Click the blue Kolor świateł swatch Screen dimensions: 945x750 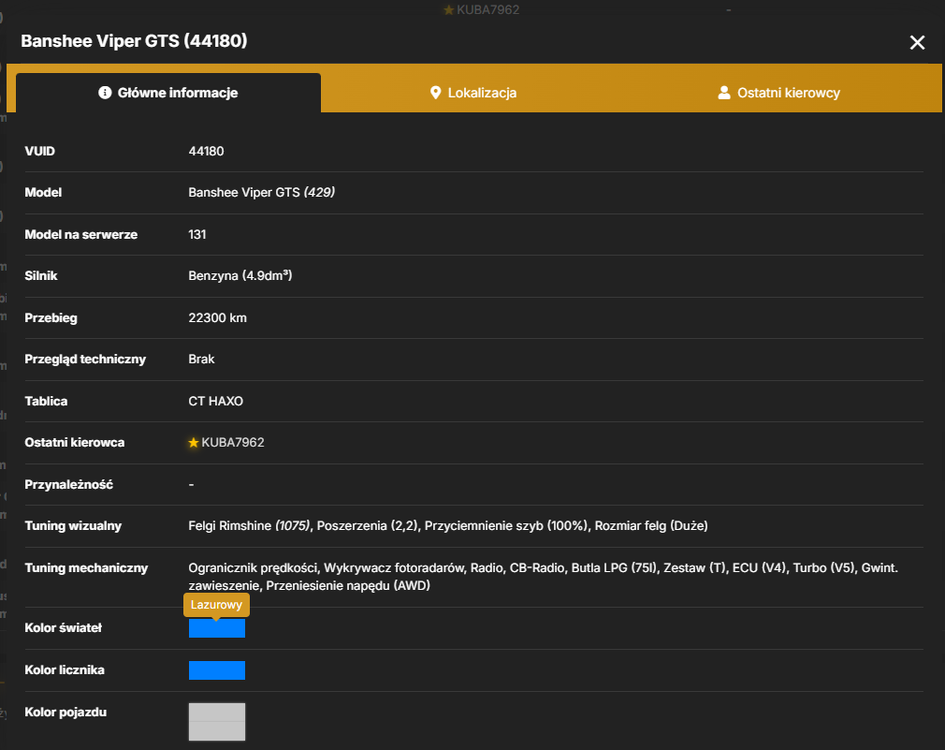(x=217, y=628)
